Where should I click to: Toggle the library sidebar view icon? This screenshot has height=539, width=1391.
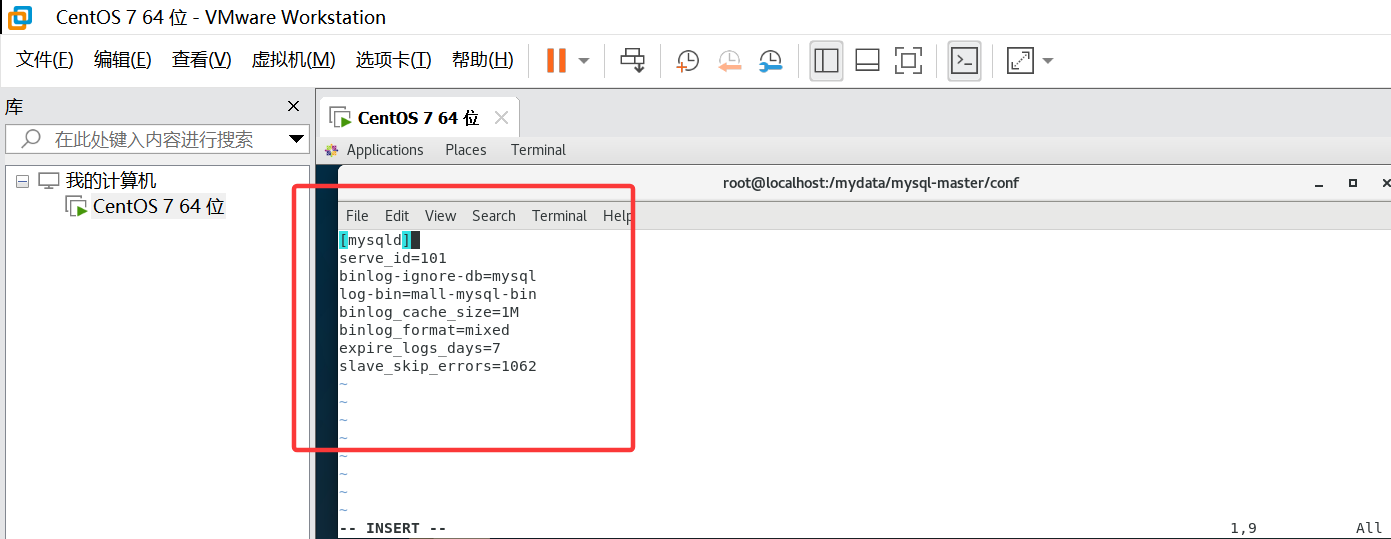pyautogui.click(x=827, y=61)
